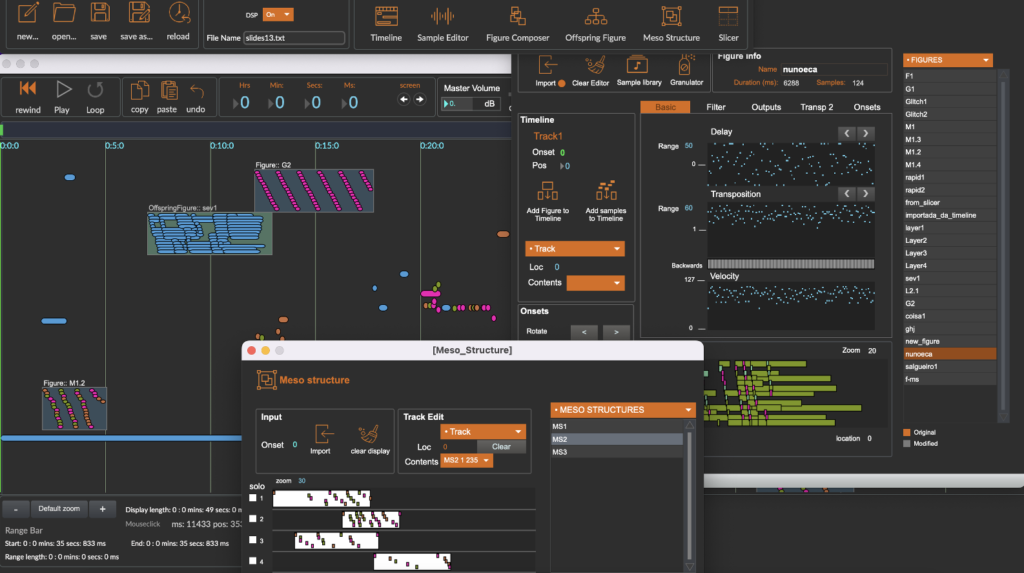
Task: Click Default zoom button
Action: pyautogui.click(x=59, y=509)
